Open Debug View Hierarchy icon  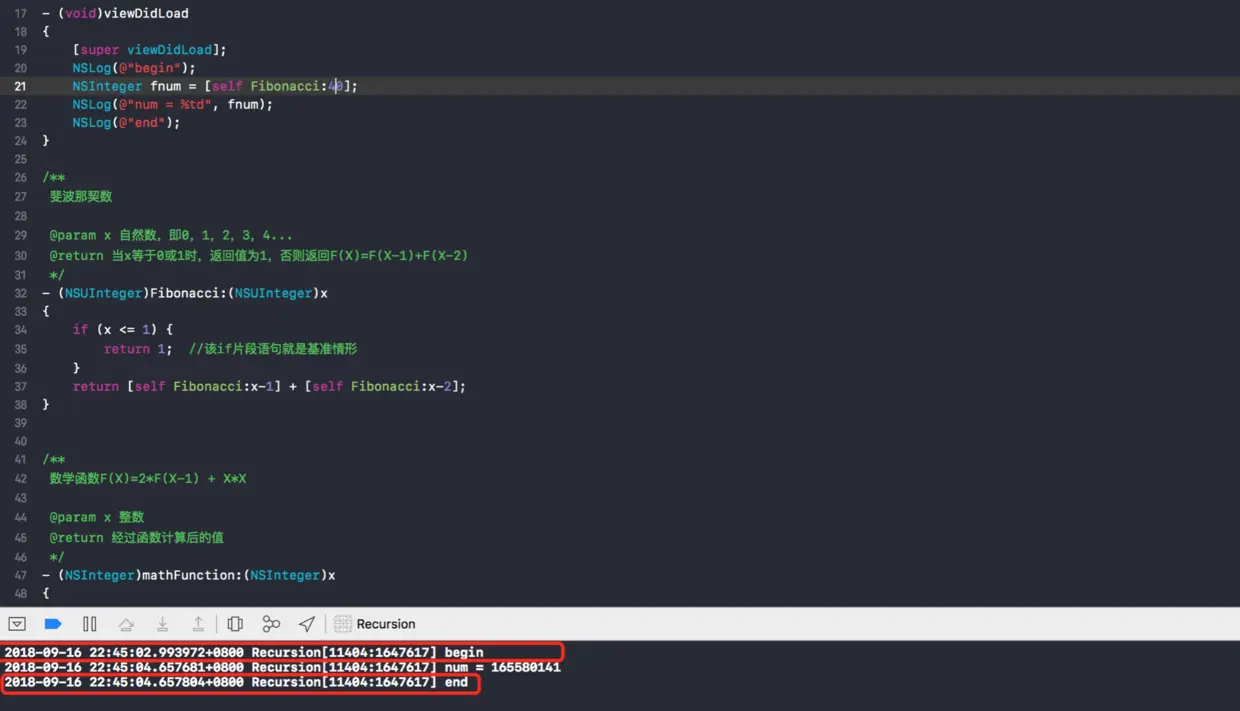point(235,624)
